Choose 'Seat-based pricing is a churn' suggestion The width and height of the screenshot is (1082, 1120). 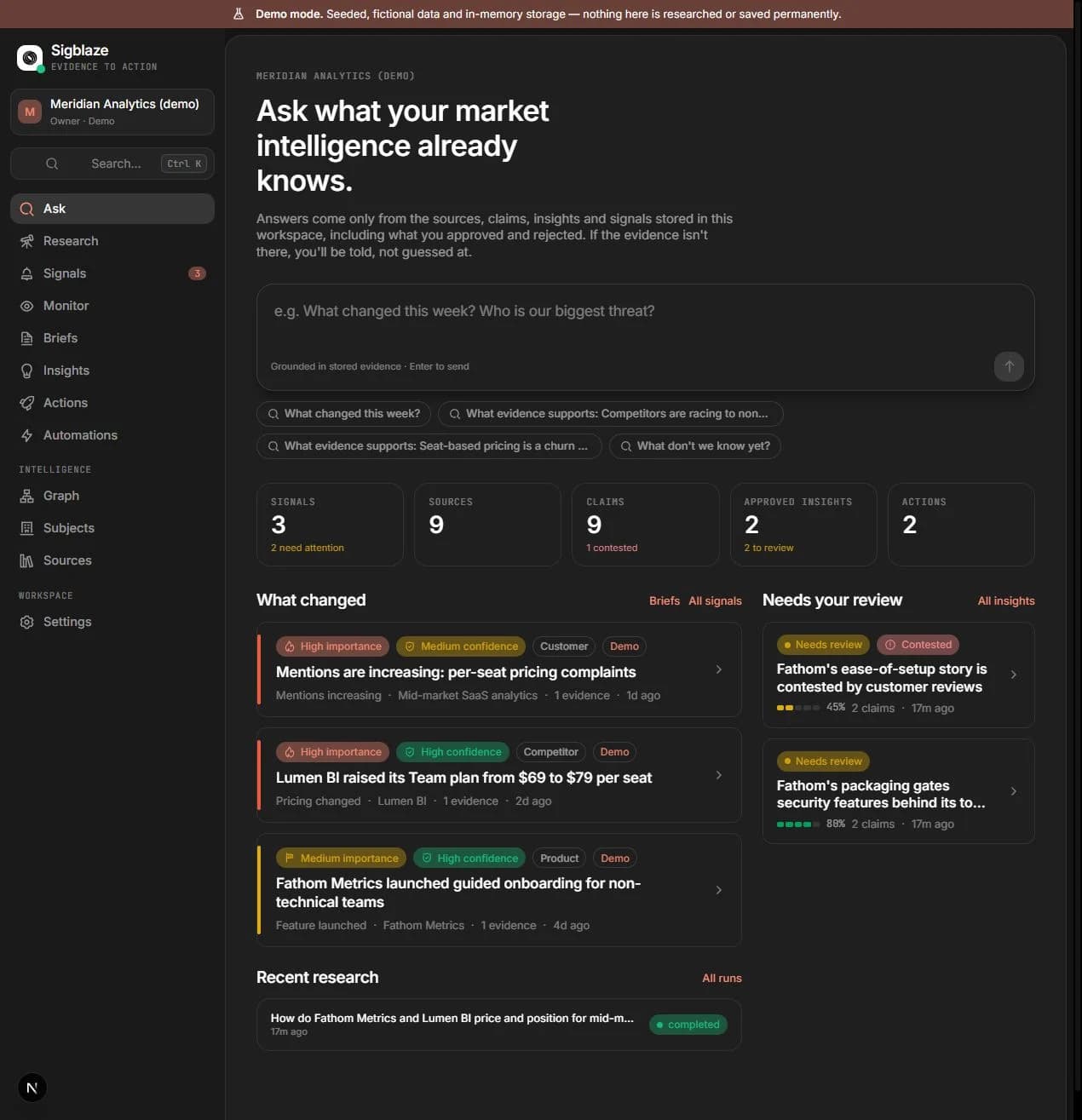pos(429,446)
